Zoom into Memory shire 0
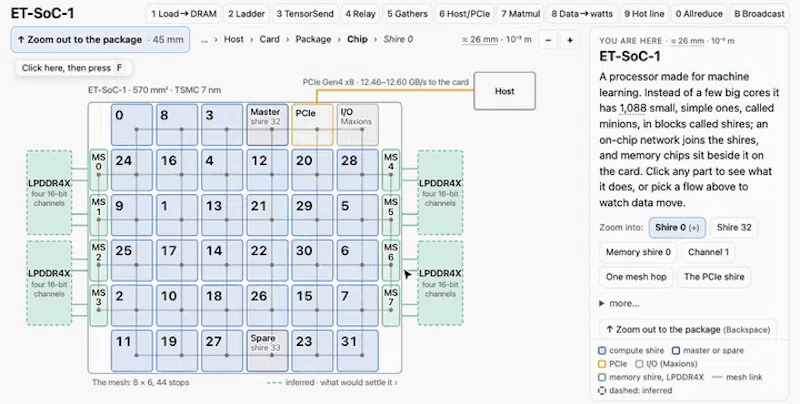This screenshot has height=404, width=800. tap(638, 252)
